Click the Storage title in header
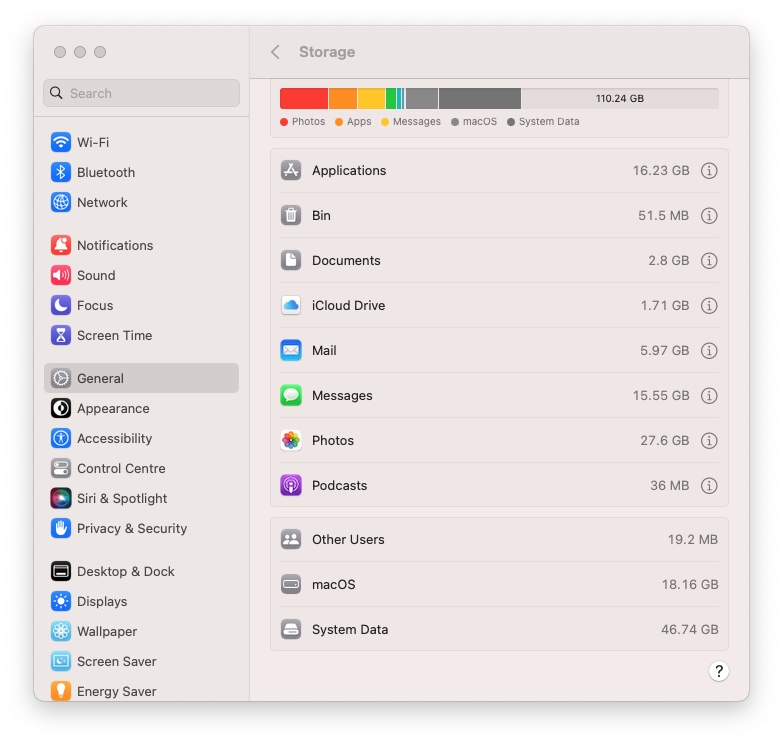Screen dimensions: 783x743 coord(327,52)
